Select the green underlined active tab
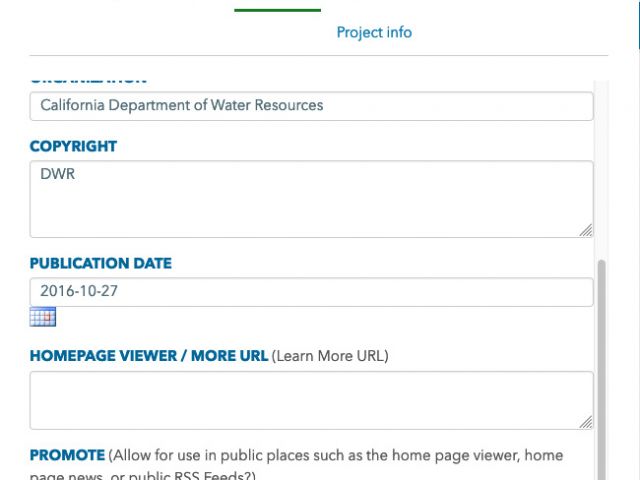The height and width of the screenshot is (480, 640). click(278, 10)
